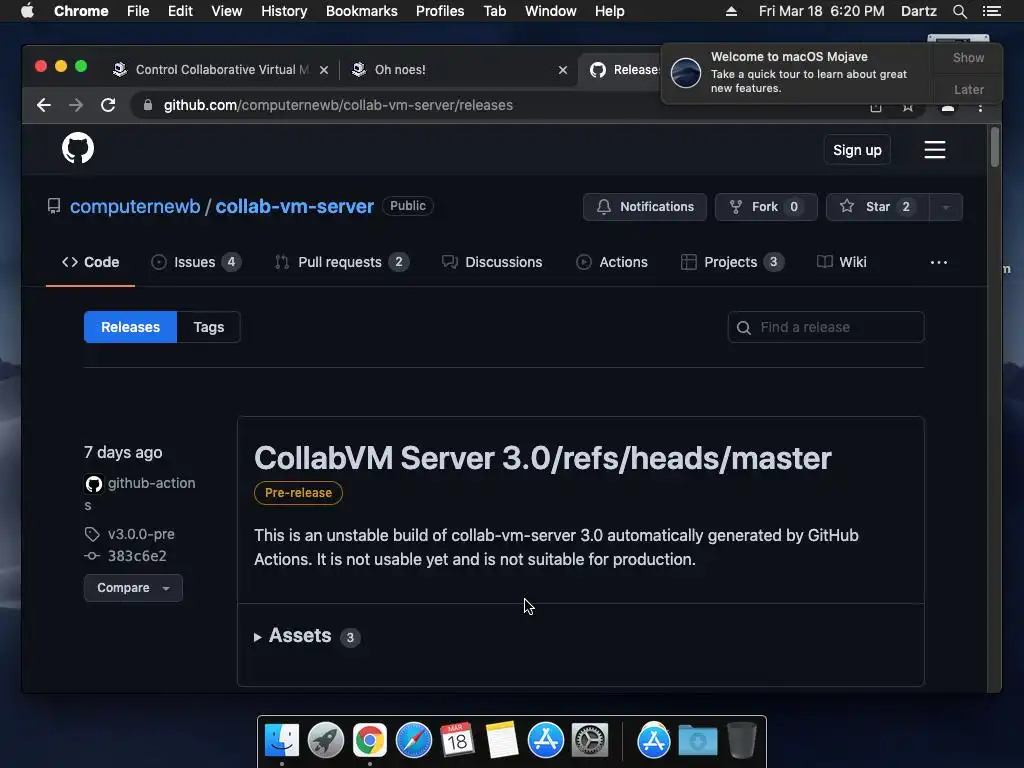Screen dimensions: 1024x768
Task: Open the Bookmarks menu
Action: pos(361,11)
